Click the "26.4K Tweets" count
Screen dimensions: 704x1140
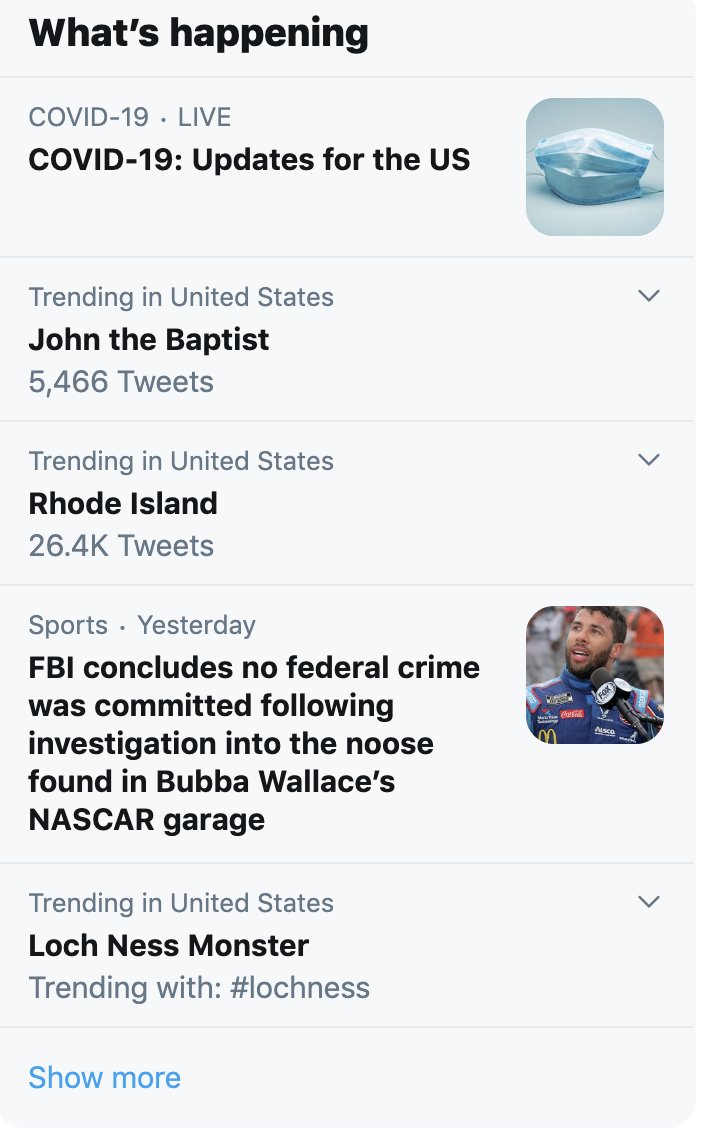click(121, 546)
